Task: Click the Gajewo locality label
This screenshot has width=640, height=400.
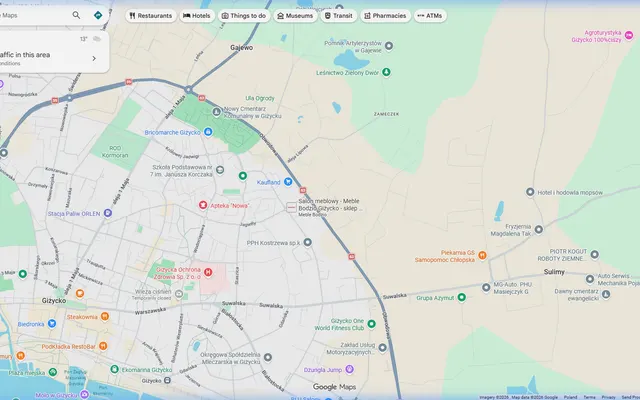Action: pyautogui.click(x=241, y=48)
